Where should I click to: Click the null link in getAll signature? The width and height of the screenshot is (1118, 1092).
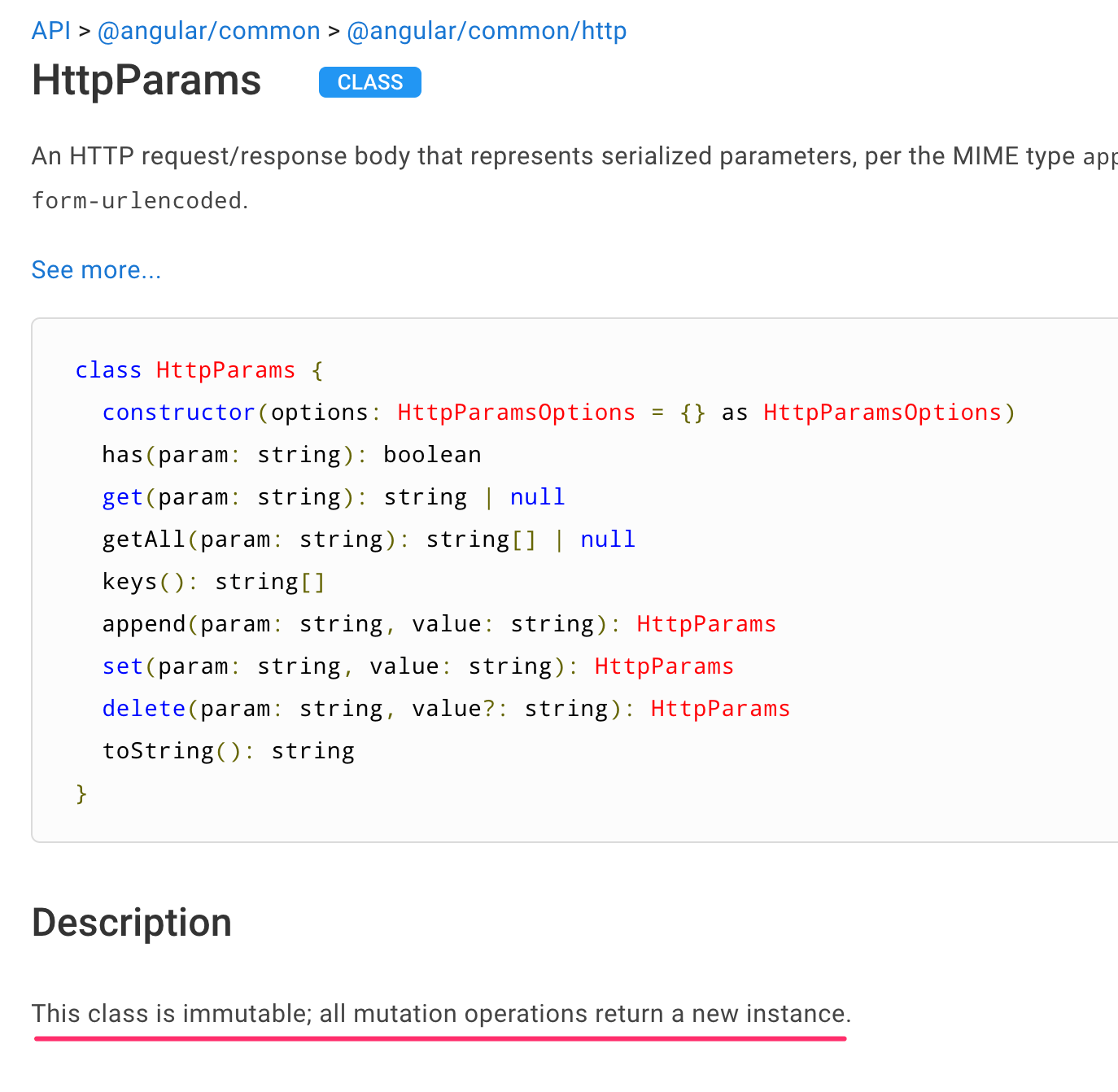click(x=607, y=539)
